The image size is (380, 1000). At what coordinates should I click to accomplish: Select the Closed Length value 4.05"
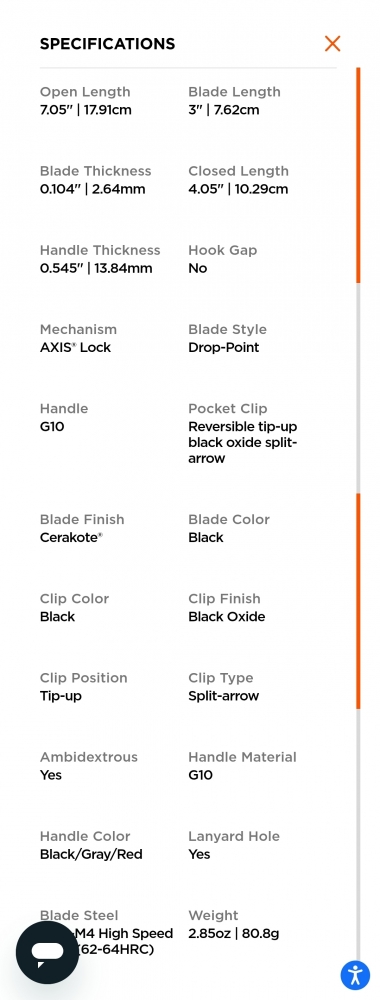point(238,189)
